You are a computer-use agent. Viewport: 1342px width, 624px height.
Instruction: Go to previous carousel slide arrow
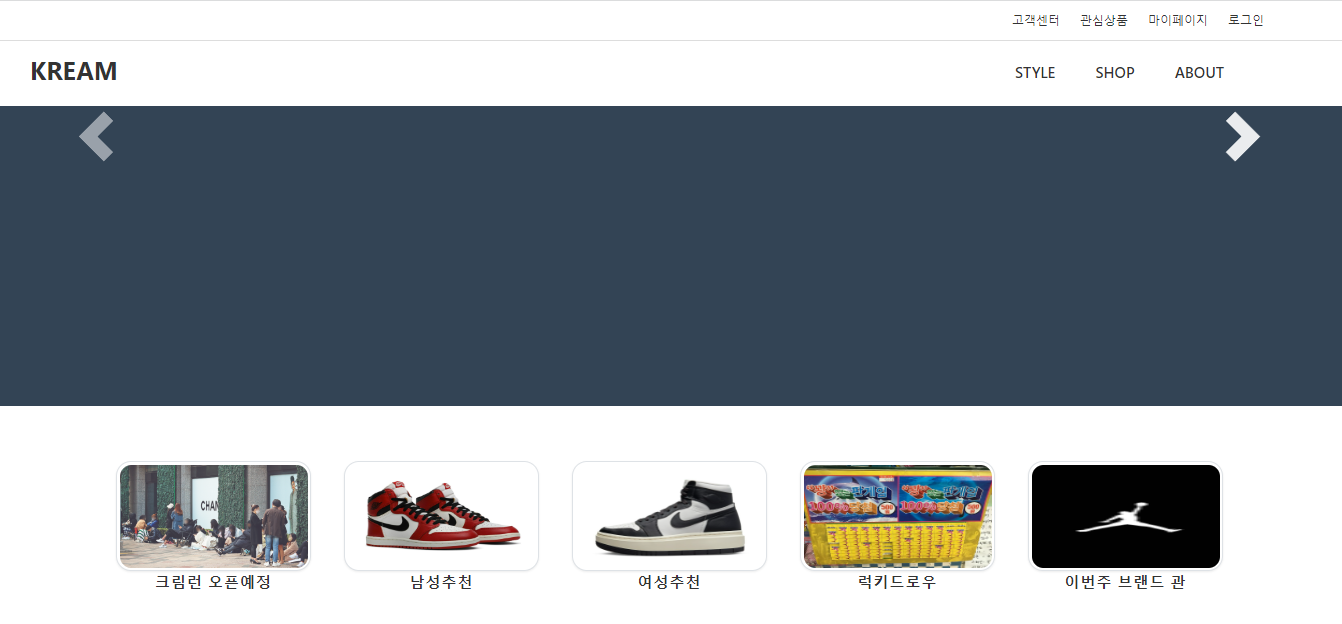(96, 136)
